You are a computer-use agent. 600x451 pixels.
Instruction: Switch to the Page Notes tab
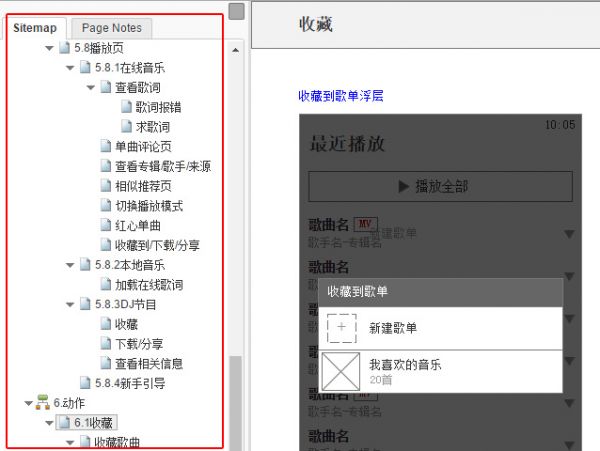point(112,28)
